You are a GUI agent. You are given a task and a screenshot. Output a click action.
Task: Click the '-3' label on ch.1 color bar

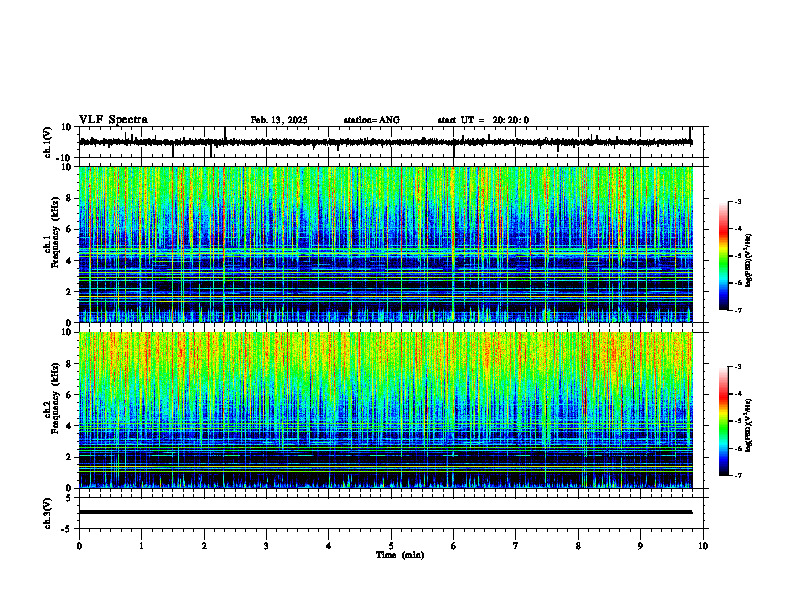[738, 202]
